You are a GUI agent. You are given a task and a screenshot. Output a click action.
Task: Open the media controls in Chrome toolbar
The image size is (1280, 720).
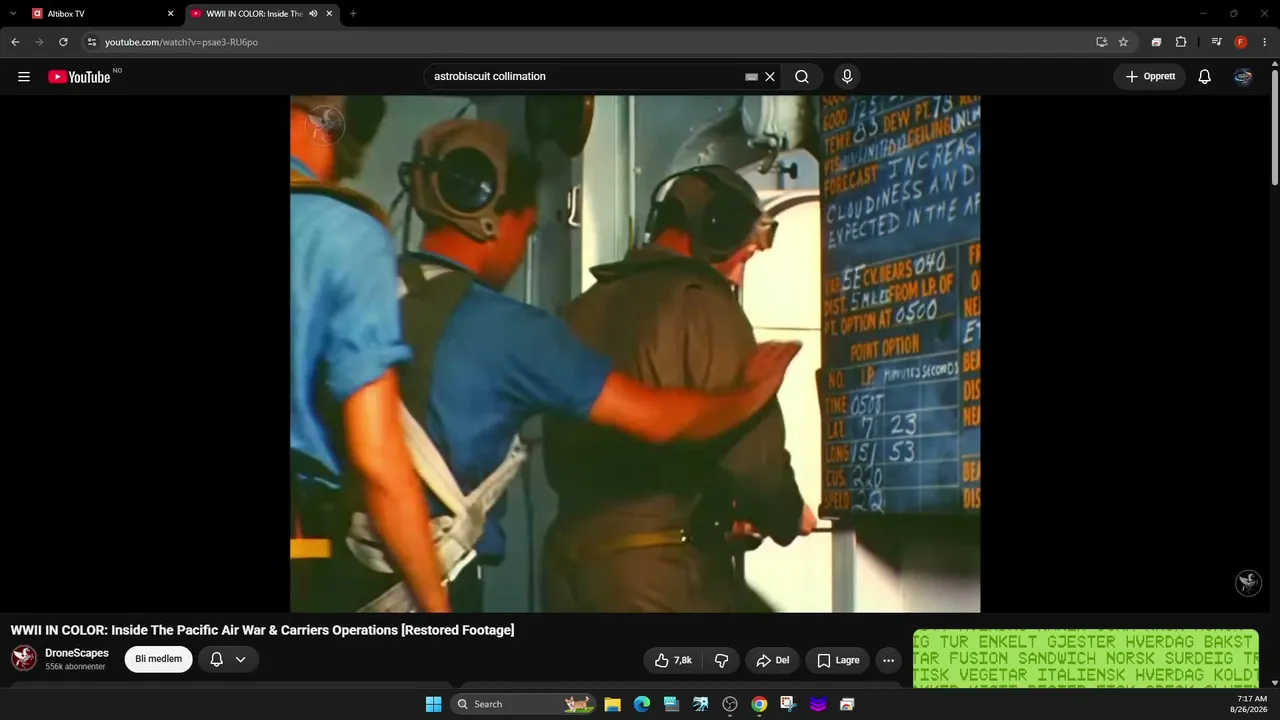[x=1216, y=42]
